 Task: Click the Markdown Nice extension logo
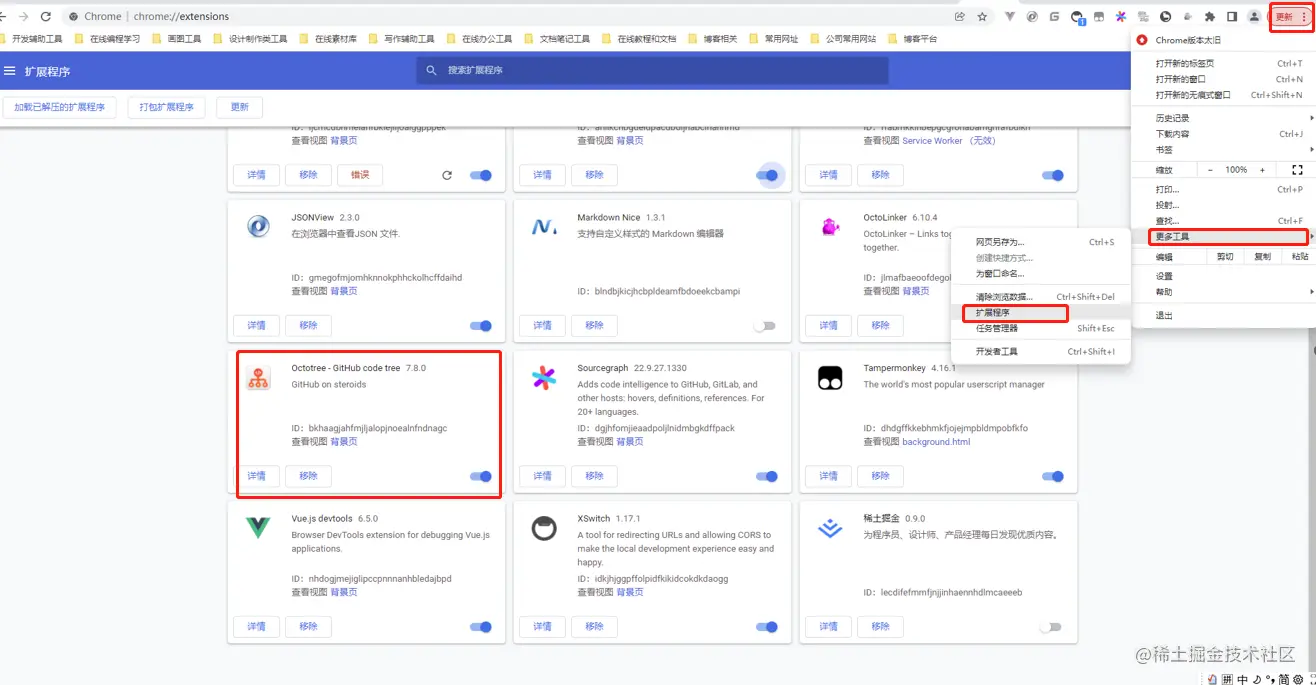click(x=544, y=227)
